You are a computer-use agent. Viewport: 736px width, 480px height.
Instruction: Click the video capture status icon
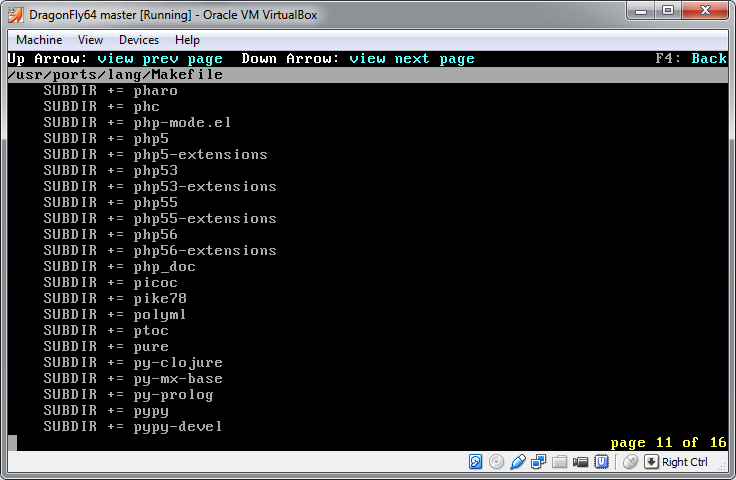click(x=581, y=462)
